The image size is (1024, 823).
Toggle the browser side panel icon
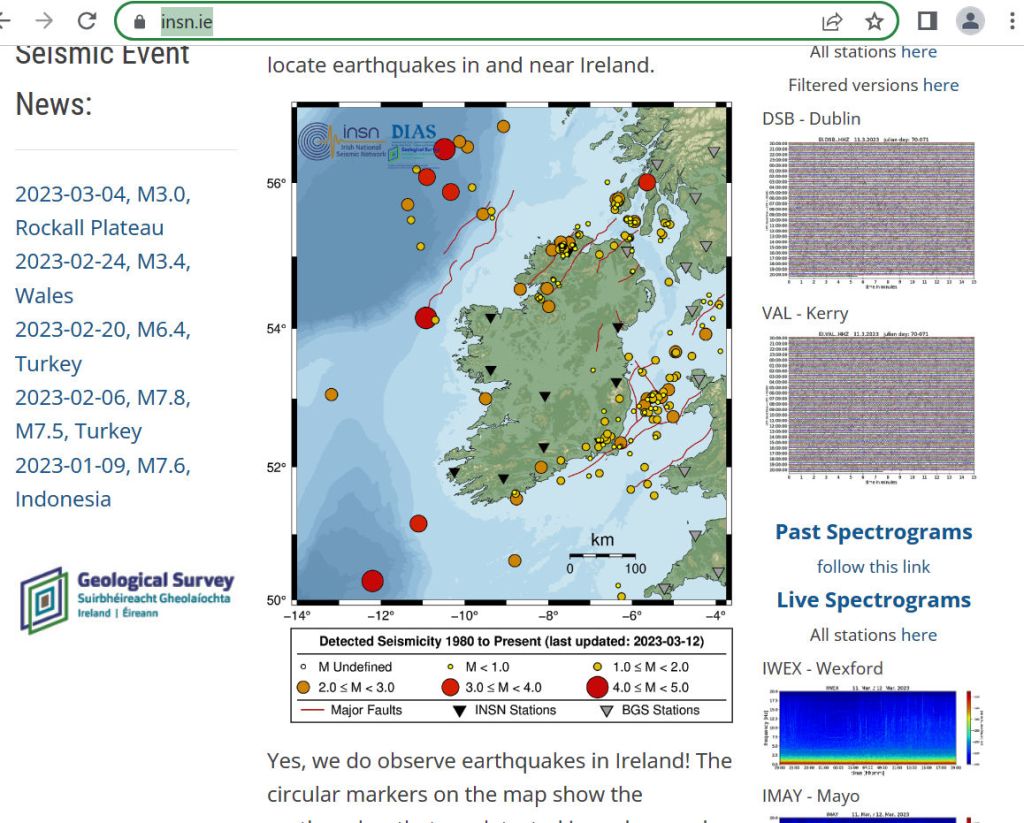pyautogui.click(x=927, y=21)
